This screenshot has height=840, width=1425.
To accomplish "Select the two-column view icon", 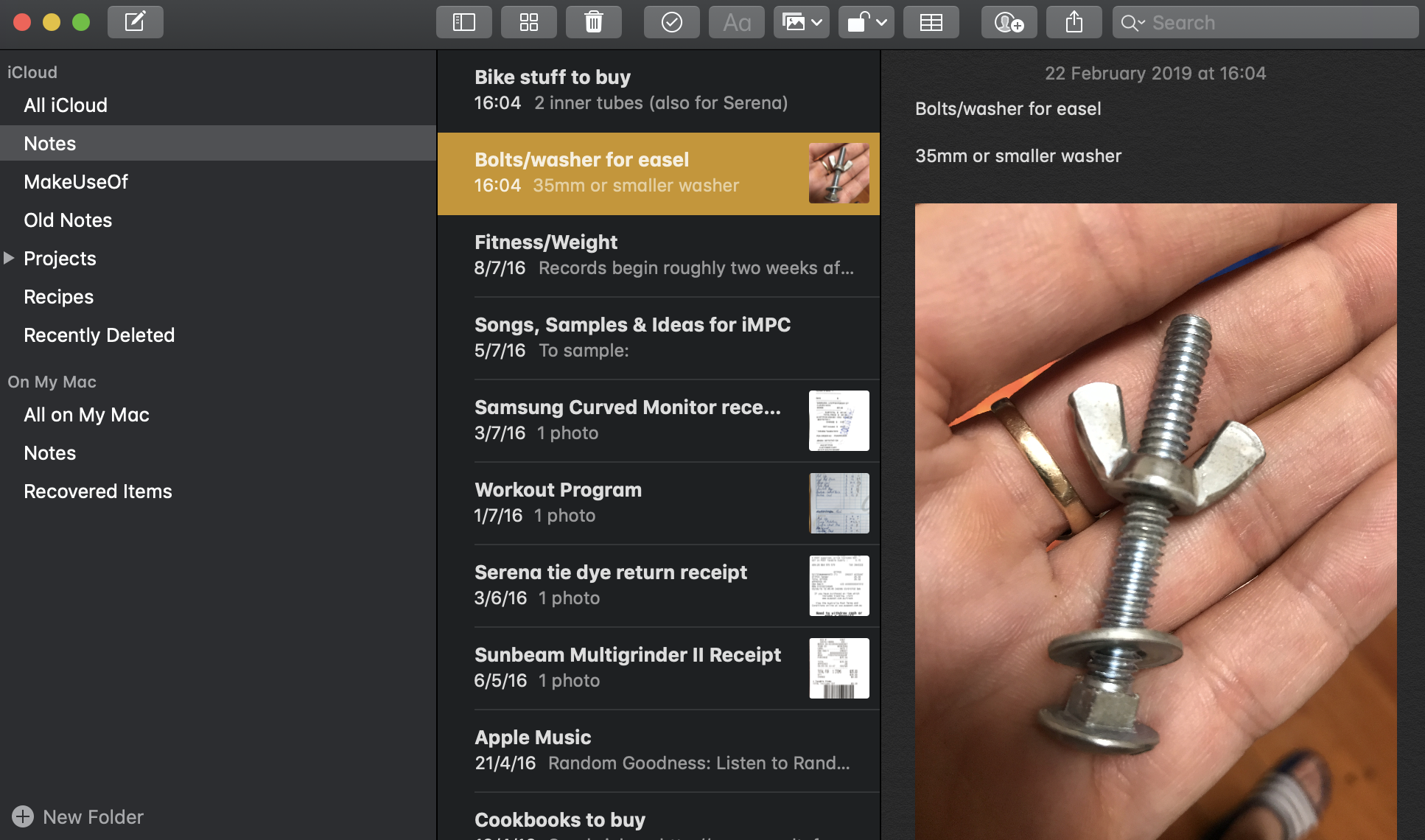I will tap(466, 22).
